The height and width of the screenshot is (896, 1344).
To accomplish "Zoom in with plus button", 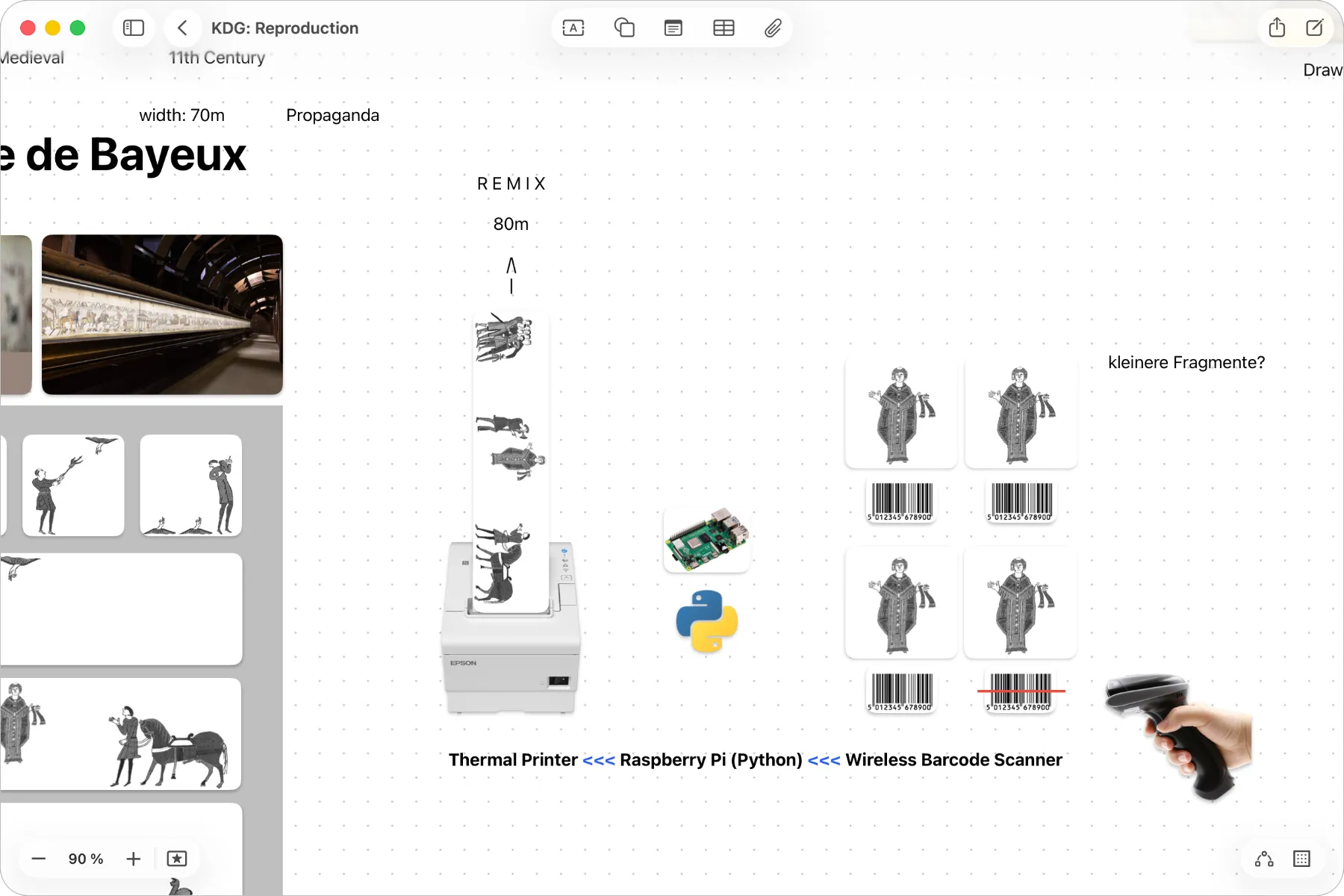I will [x=133, y=859].
